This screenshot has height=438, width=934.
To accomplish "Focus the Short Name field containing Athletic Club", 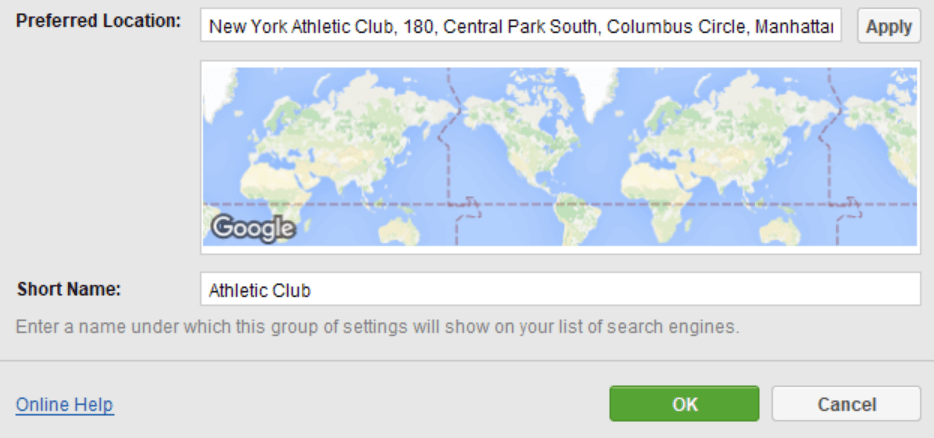I will (561, 289).
